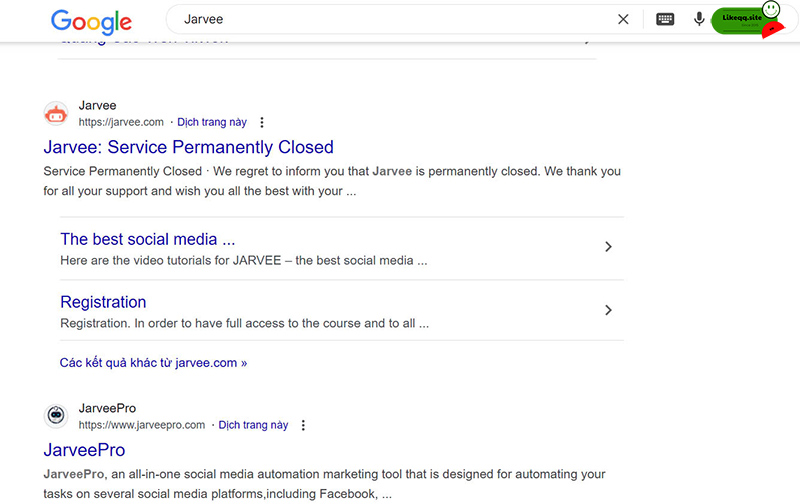Click the https://www.jarveepro.com URL text

coord(142,425)
